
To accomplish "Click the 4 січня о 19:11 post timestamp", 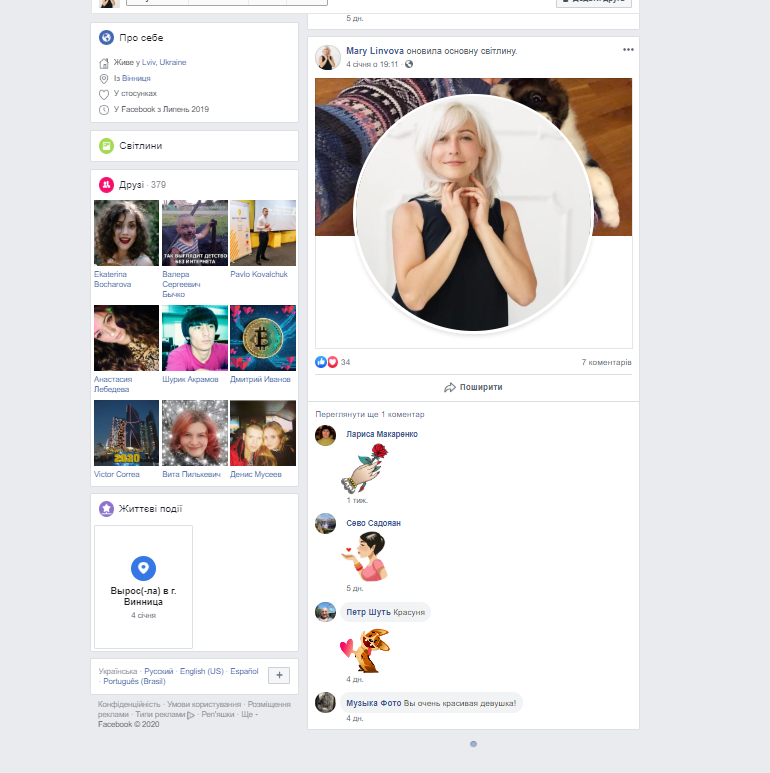I will 372,64.
